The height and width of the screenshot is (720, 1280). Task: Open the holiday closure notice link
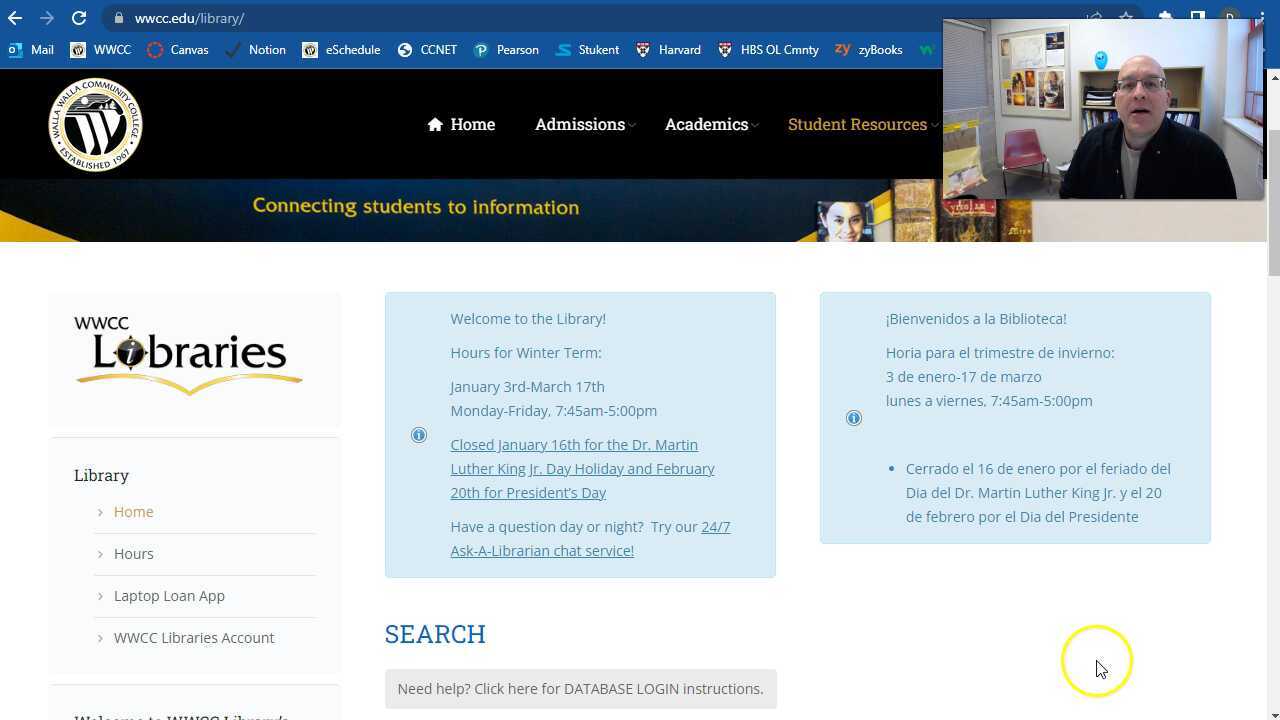pyautogui.click(x=582, y=469)
